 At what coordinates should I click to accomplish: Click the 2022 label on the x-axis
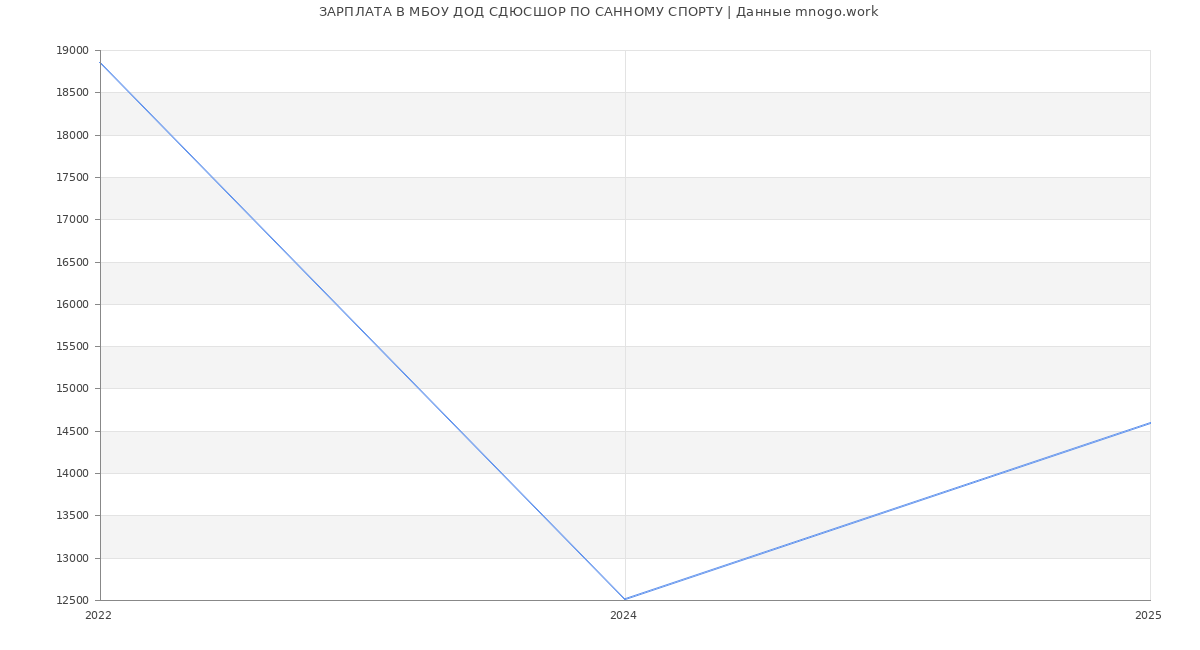(98, 616)
